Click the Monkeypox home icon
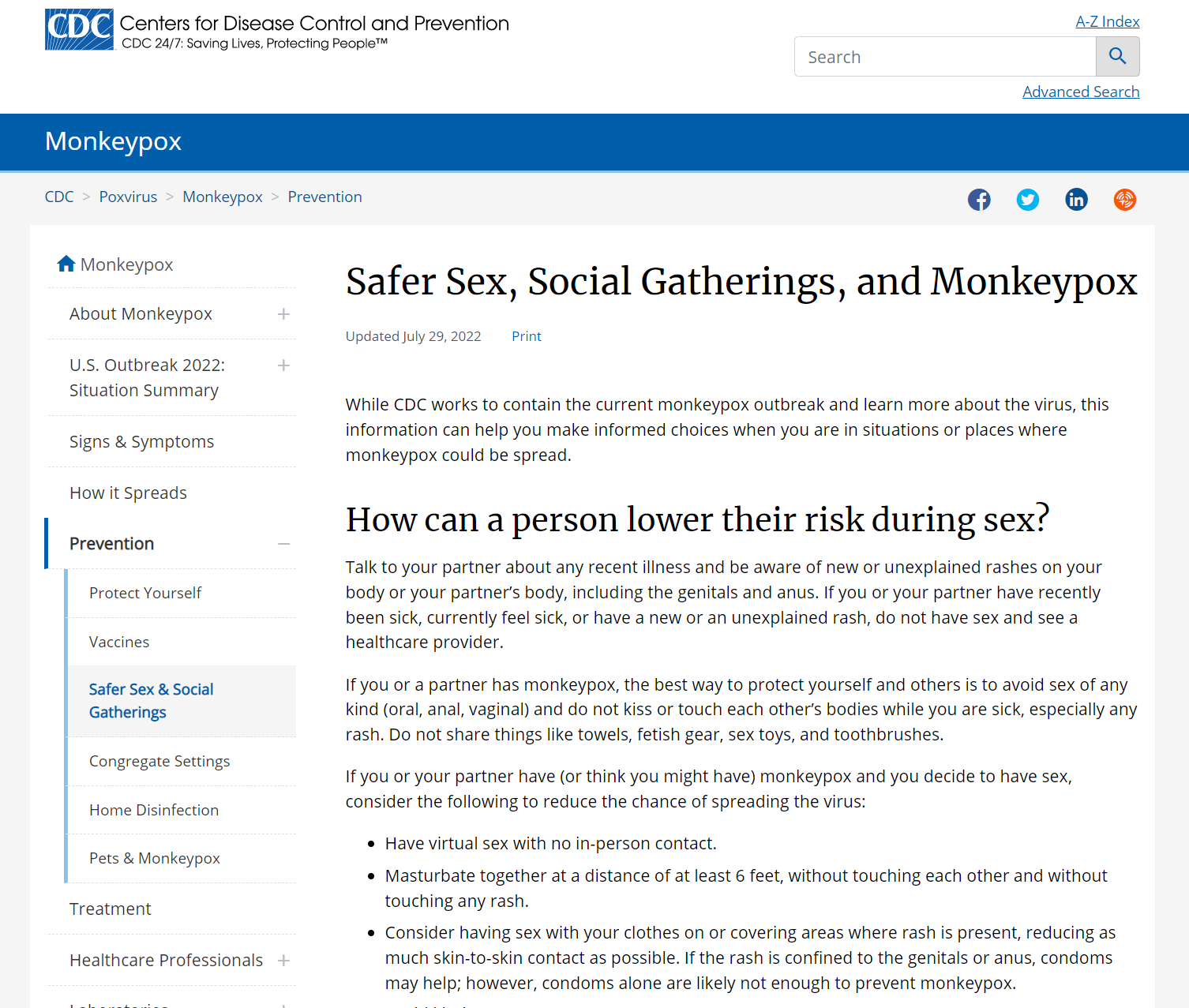 (66, 264)
